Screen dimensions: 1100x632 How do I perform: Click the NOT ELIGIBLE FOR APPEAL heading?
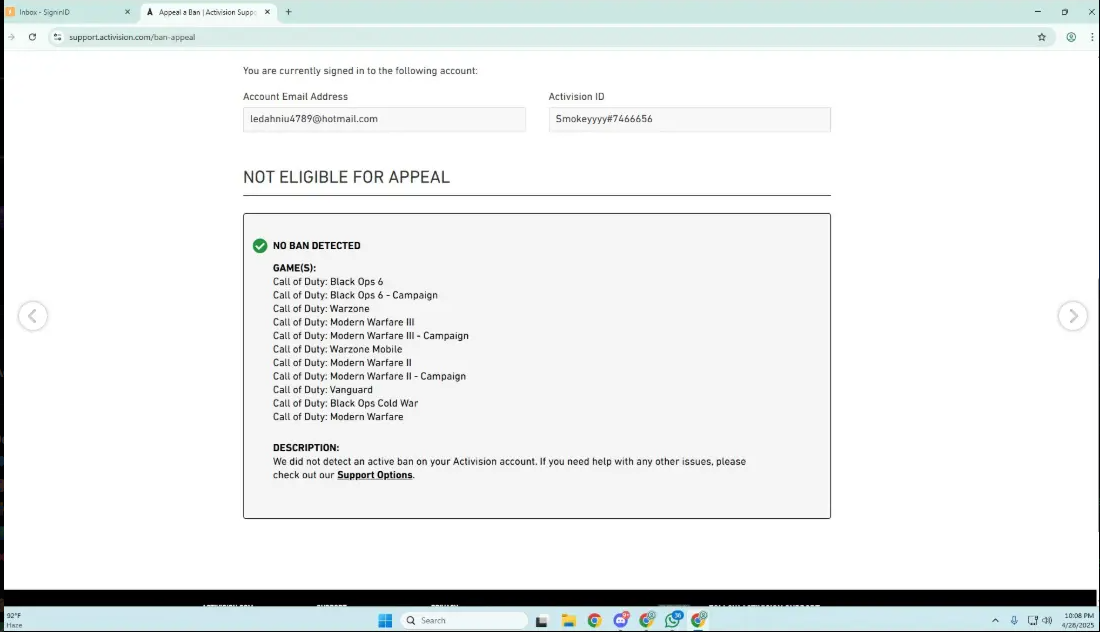coord(347,177)
